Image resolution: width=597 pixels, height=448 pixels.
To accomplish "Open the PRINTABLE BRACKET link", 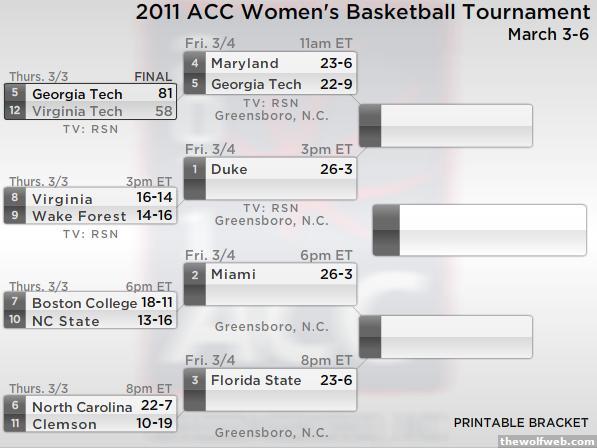I will coord(521,423).
